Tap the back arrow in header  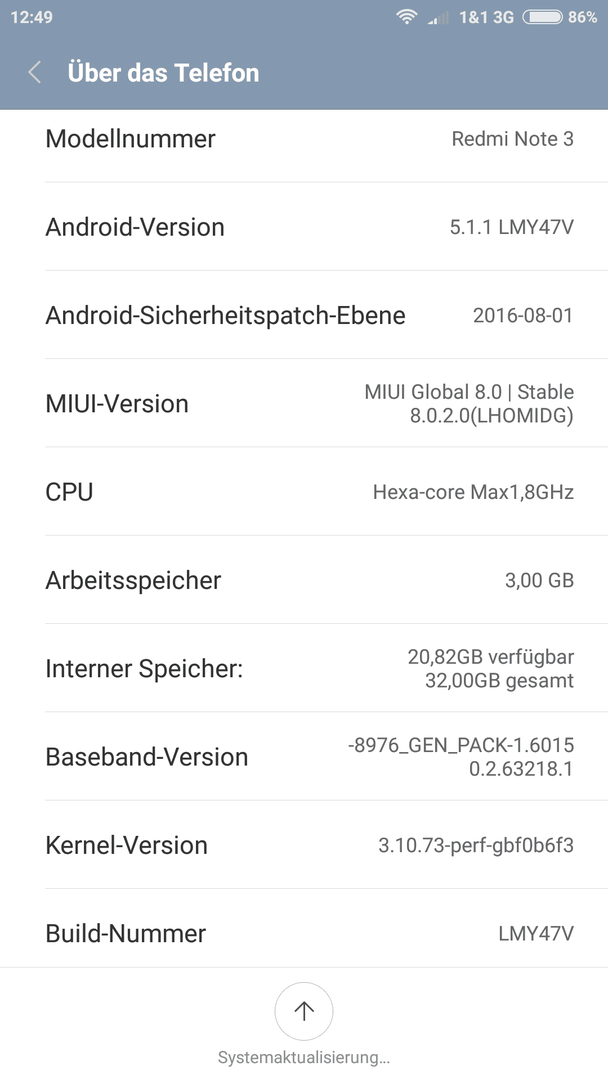point(34,72)
